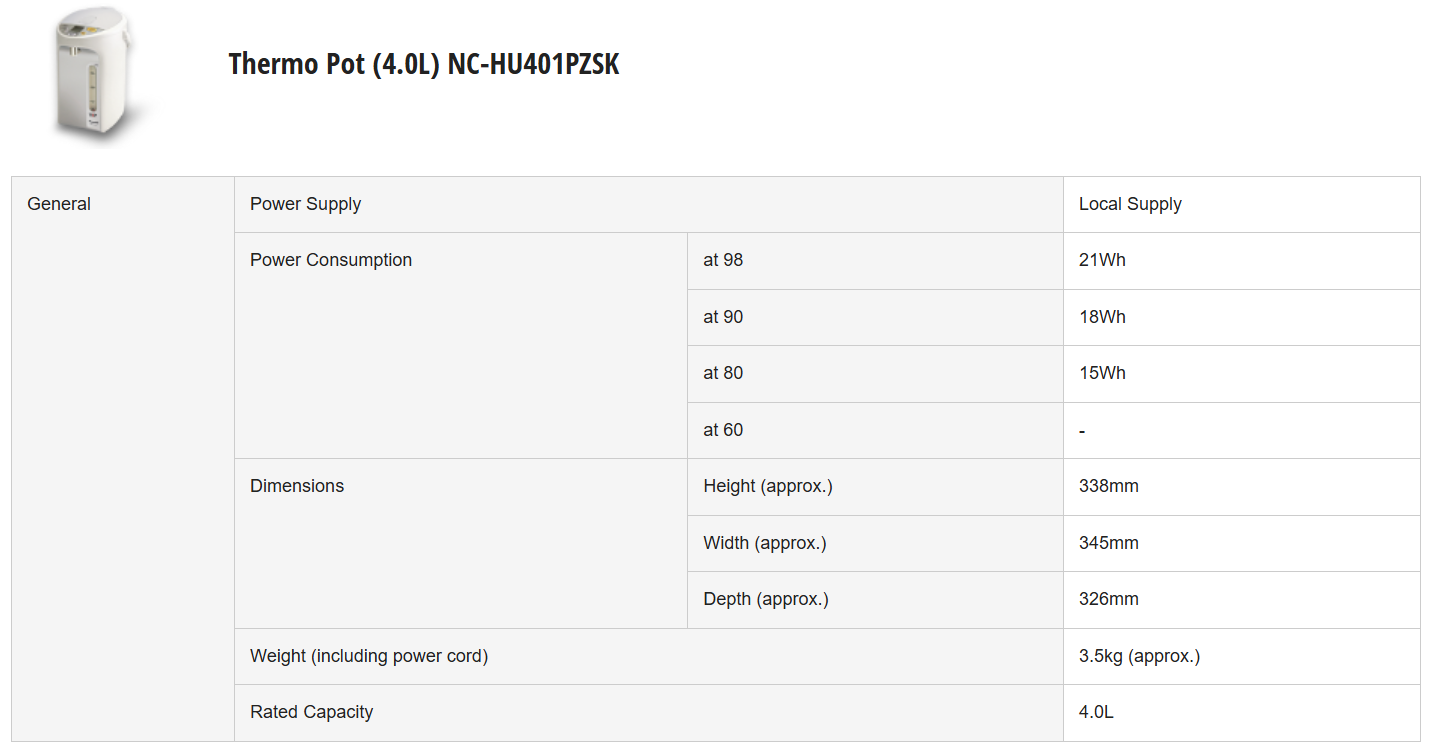The image size is (1432, 751).
Task: Select the Power Consumption label
Action: point(331,260)
